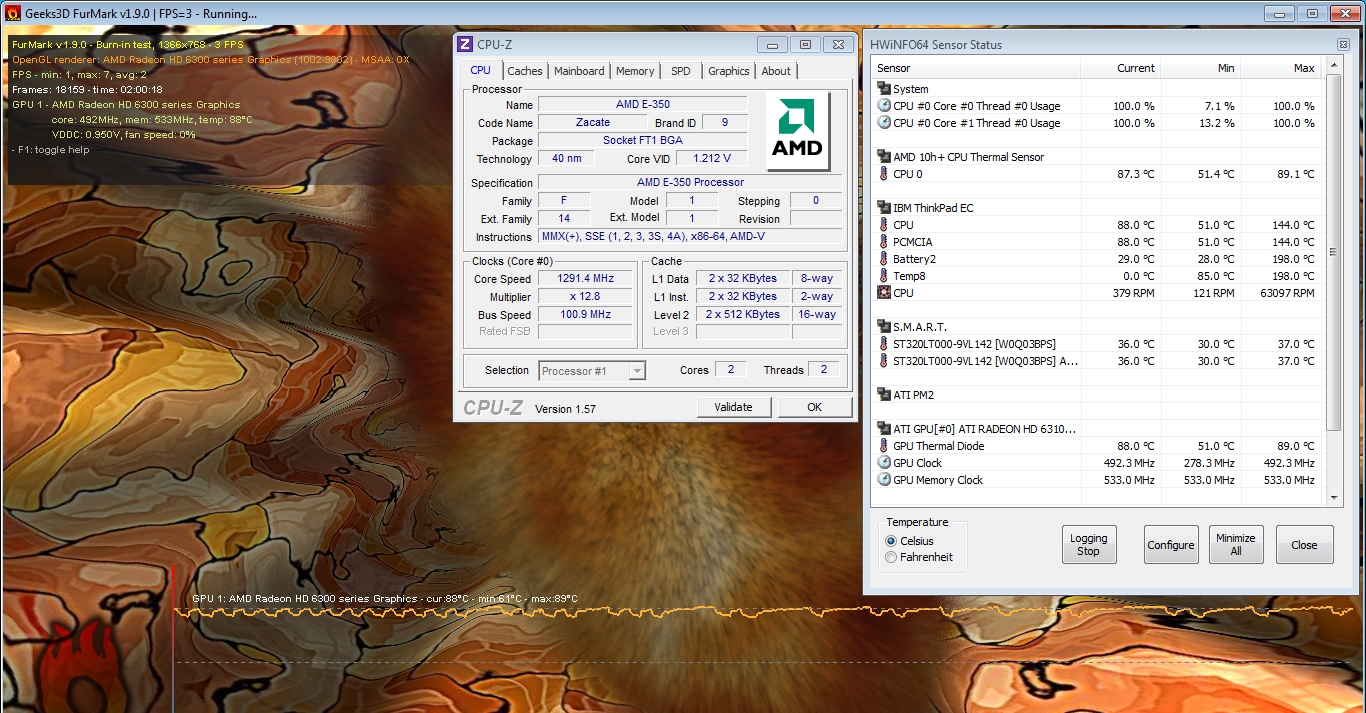Click the Code Name Zacate field
This screenshot has height=713, width=1366.
pos(593,123)
